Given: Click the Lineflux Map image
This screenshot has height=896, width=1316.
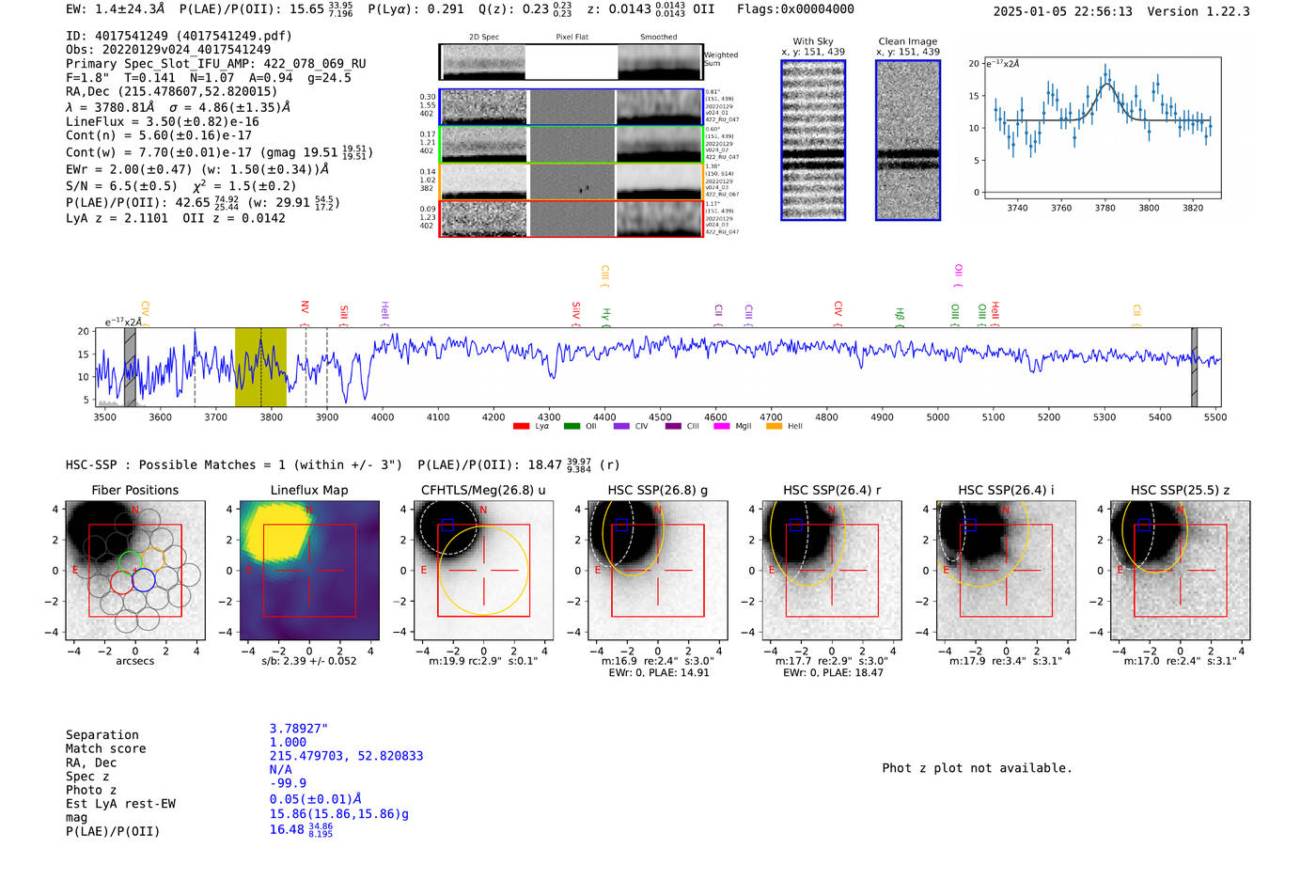Looking at the screenshot, I should tap(309, 570).
